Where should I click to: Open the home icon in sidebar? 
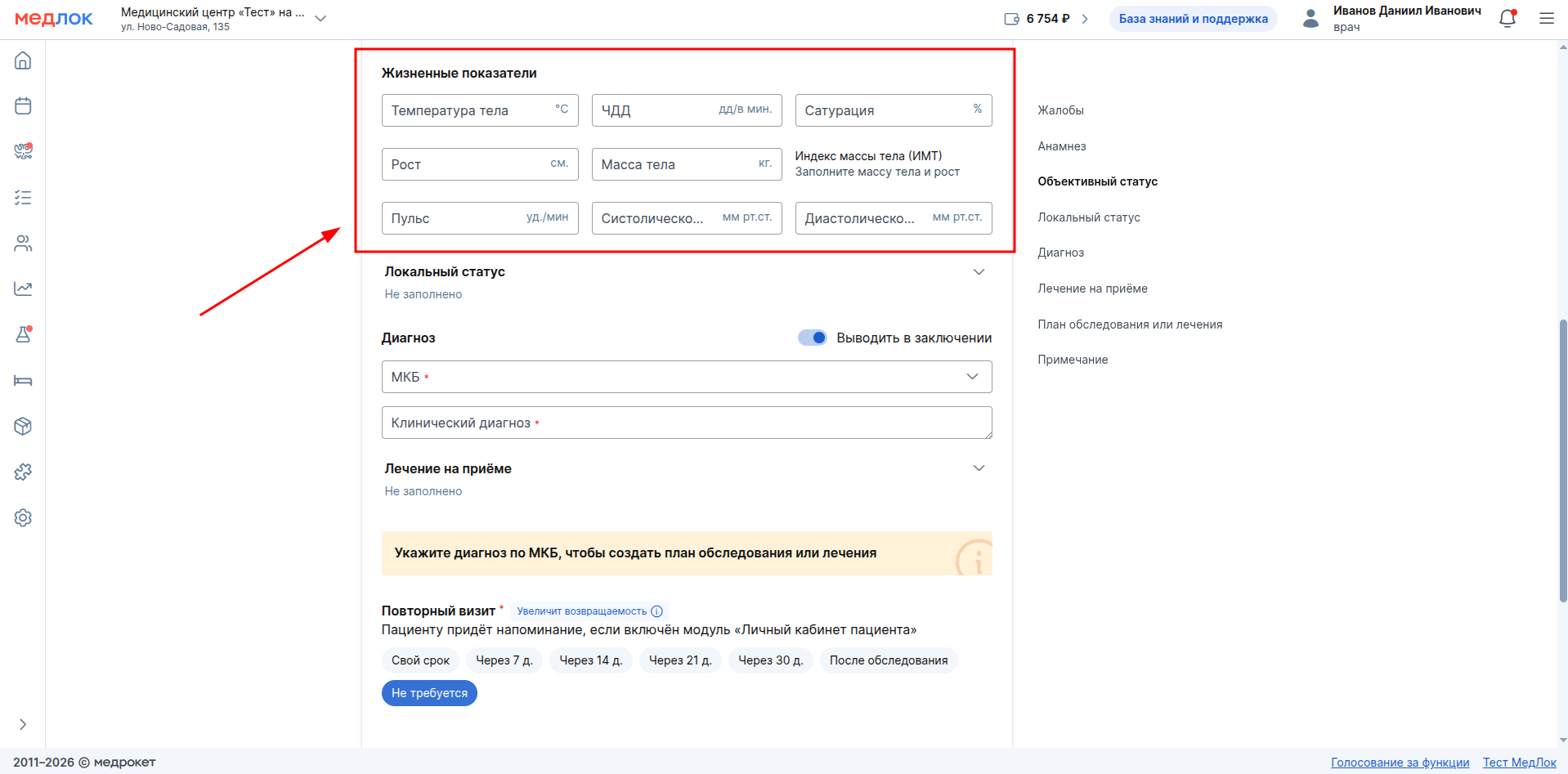(x=23, y=60)
